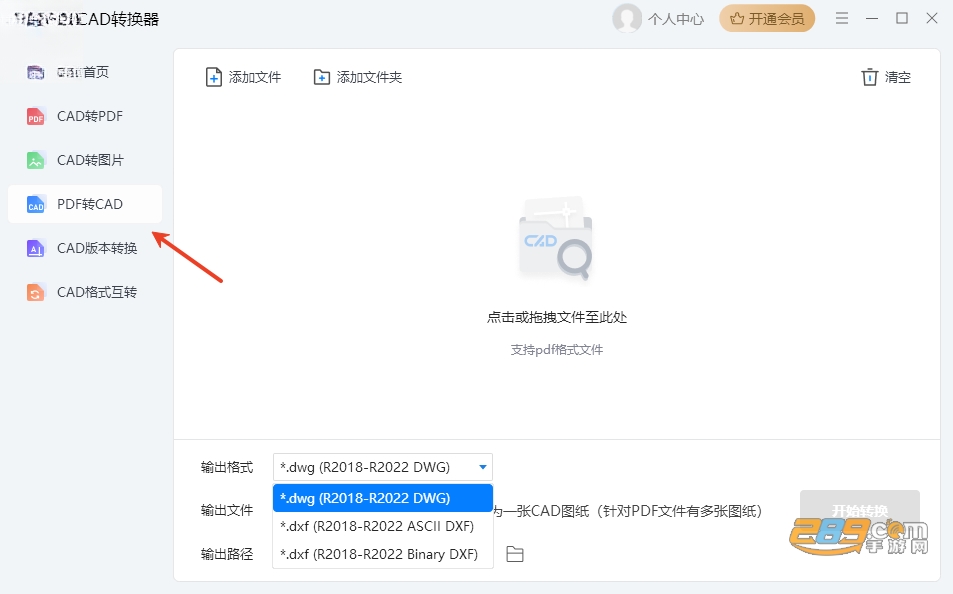Click the add folder plus icon
This screenshot has width=953, height=594.
pos(322,77)
